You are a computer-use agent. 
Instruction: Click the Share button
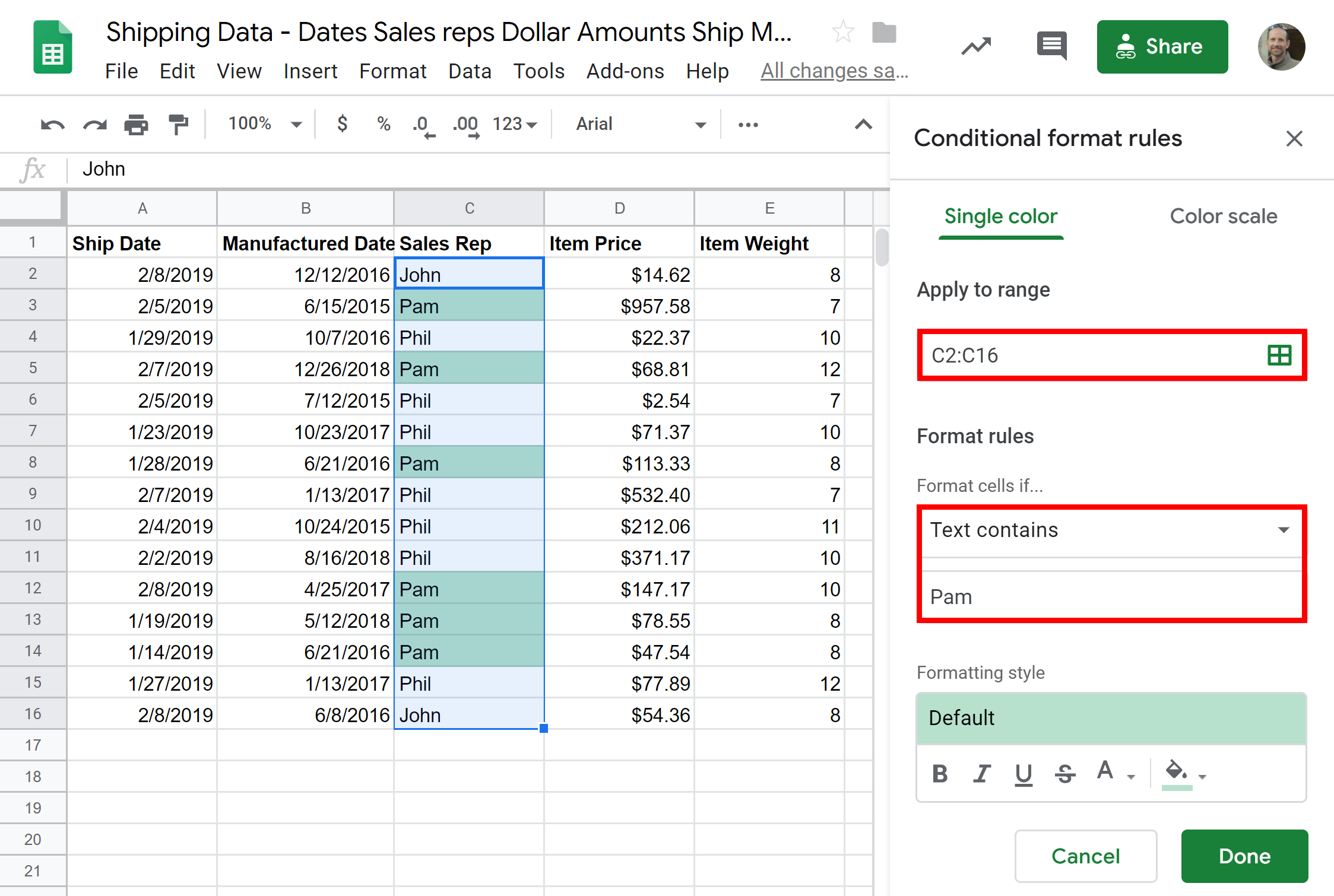pos(1162,47)
